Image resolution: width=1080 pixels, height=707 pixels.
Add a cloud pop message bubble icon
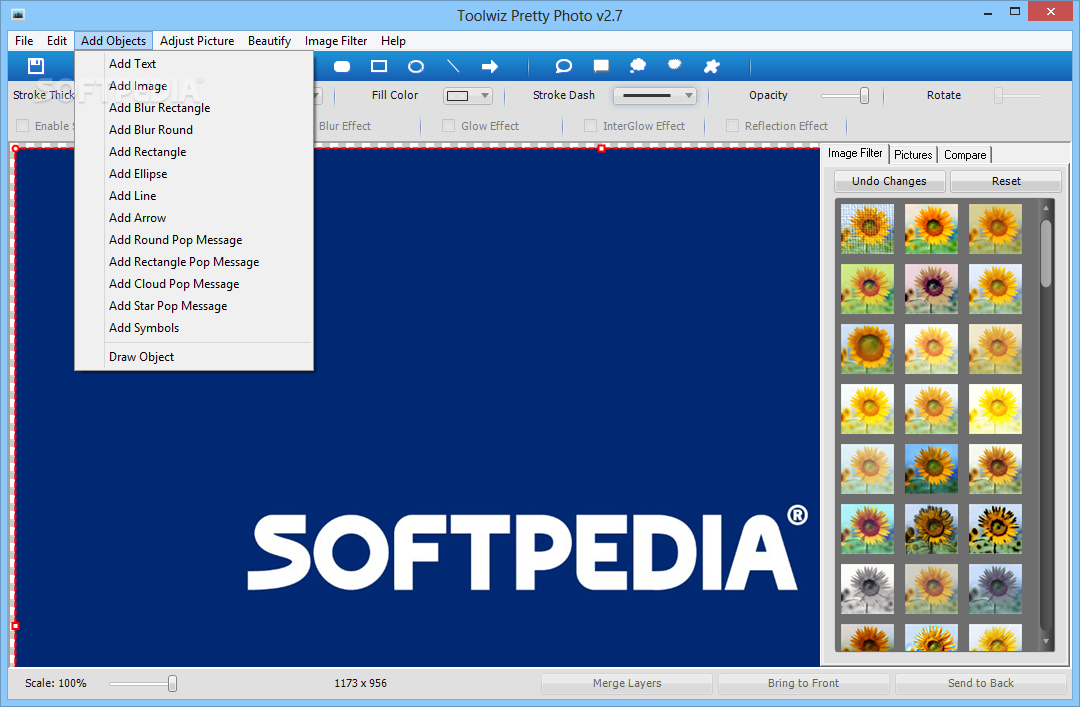[638, 66]
